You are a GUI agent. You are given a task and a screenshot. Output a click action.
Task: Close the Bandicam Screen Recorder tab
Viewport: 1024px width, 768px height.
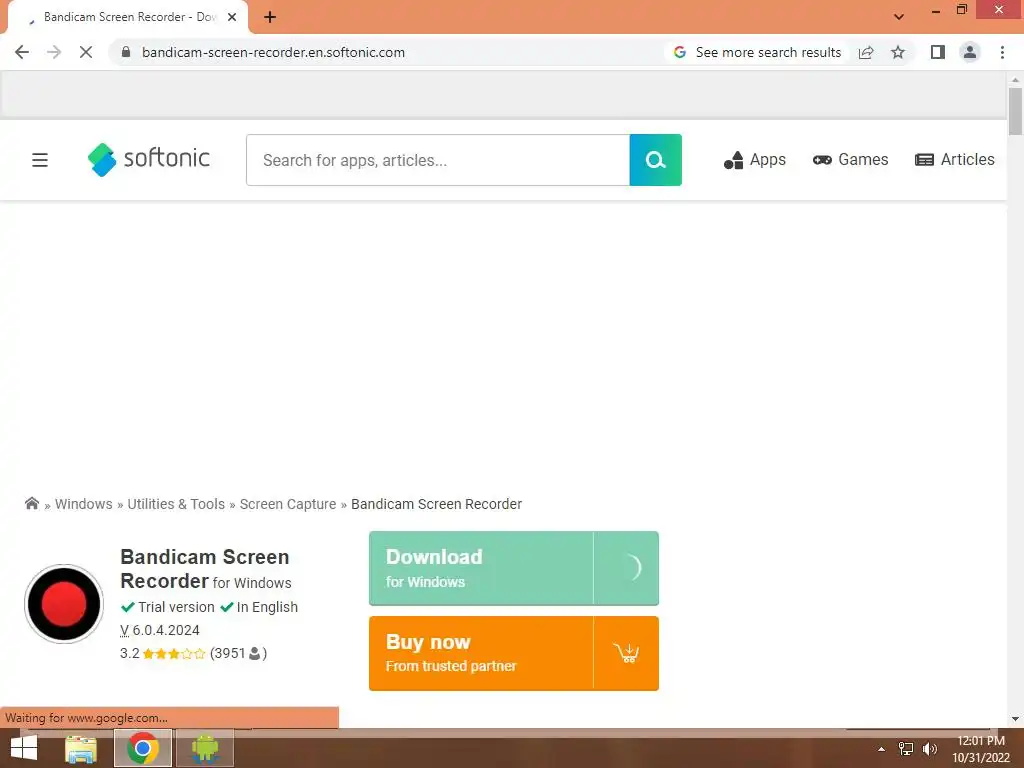[232, 17]
